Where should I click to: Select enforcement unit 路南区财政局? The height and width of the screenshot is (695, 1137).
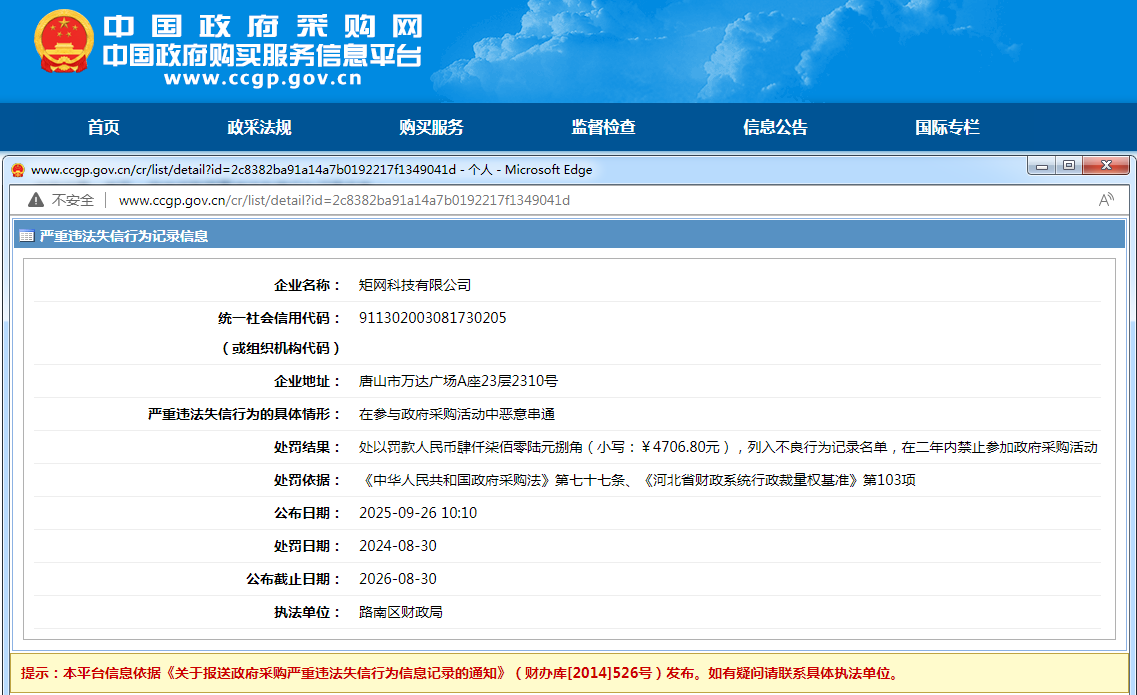400,612
